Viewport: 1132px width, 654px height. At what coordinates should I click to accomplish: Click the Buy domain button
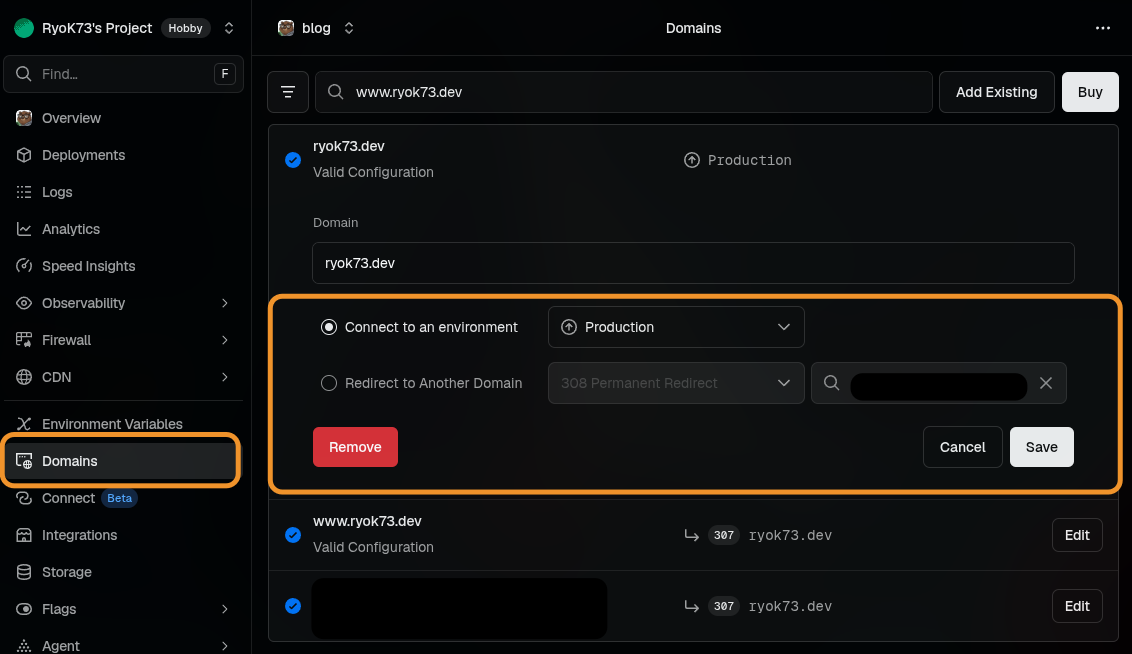pos(1089,92)
